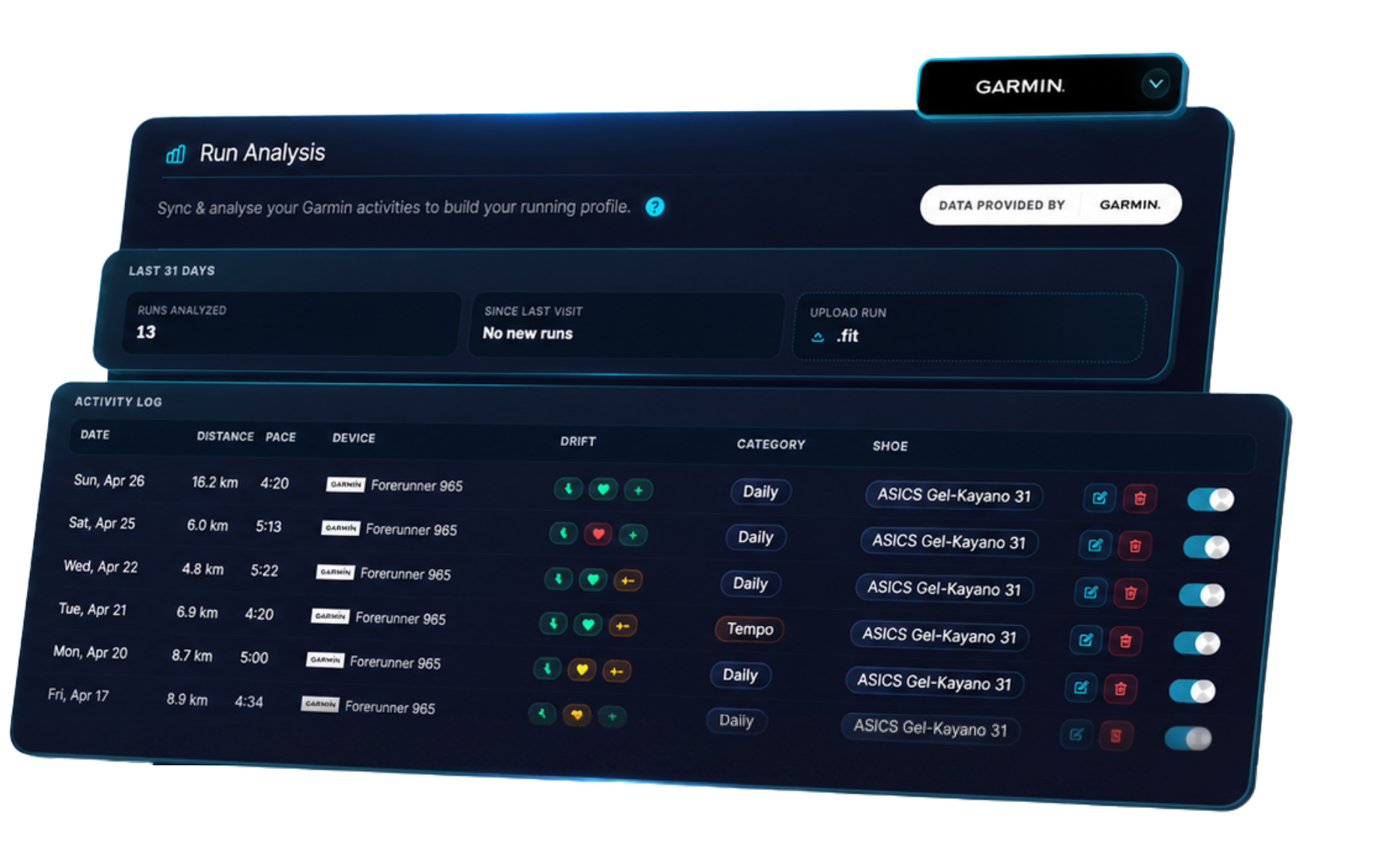This screenshot has width=1381, height=868.
Task: Delete the Wed, Apr 22 run
Action: [1130, 594]
